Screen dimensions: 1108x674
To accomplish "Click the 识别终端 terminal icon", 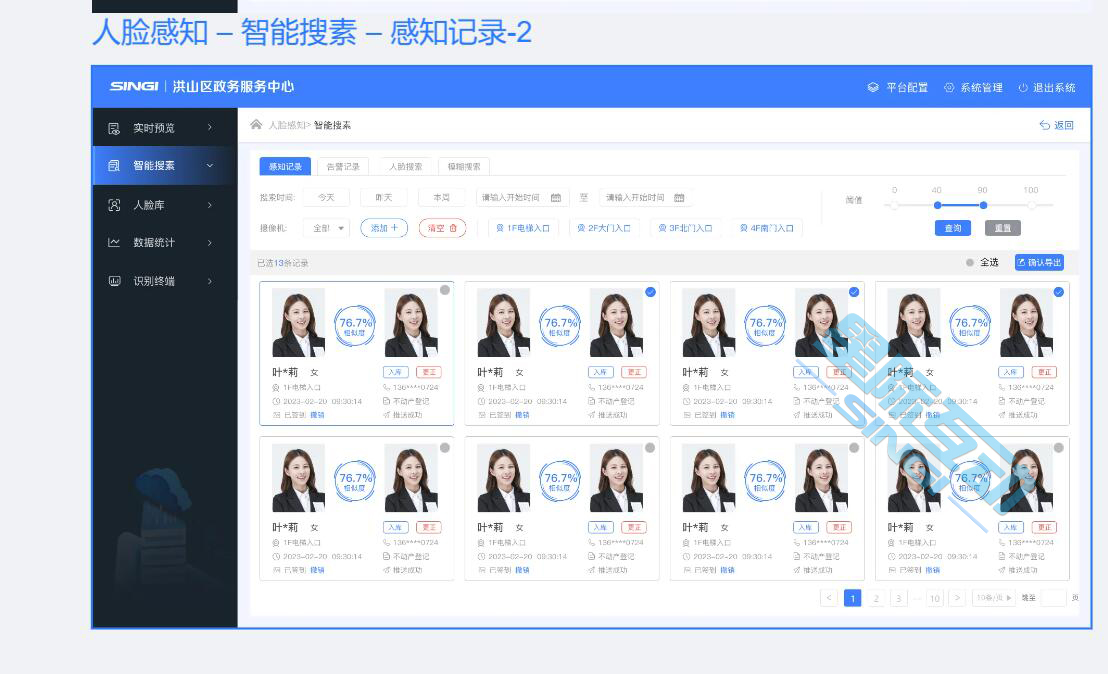I will pos(114,280).
